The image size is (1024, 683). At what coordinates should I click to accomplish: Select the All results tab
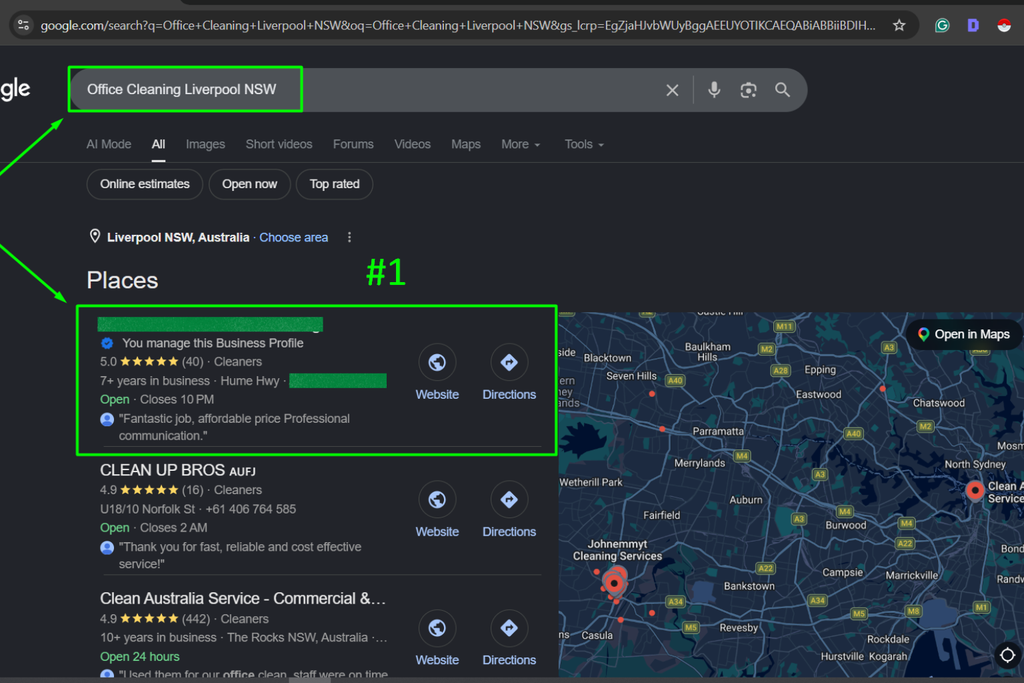click(x=159, y=144)
